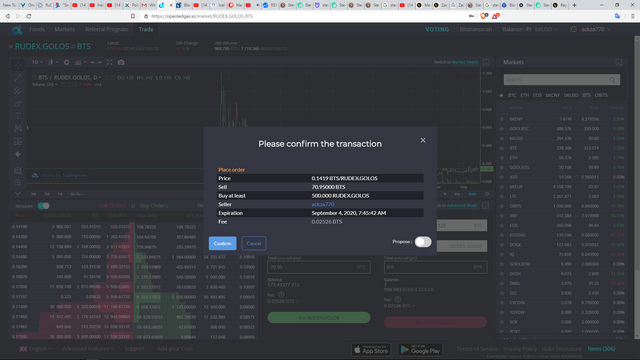This screenshot has height=360, width=640.
Task: Select the measure ruler chart tool
Action: tap(18, 170)
